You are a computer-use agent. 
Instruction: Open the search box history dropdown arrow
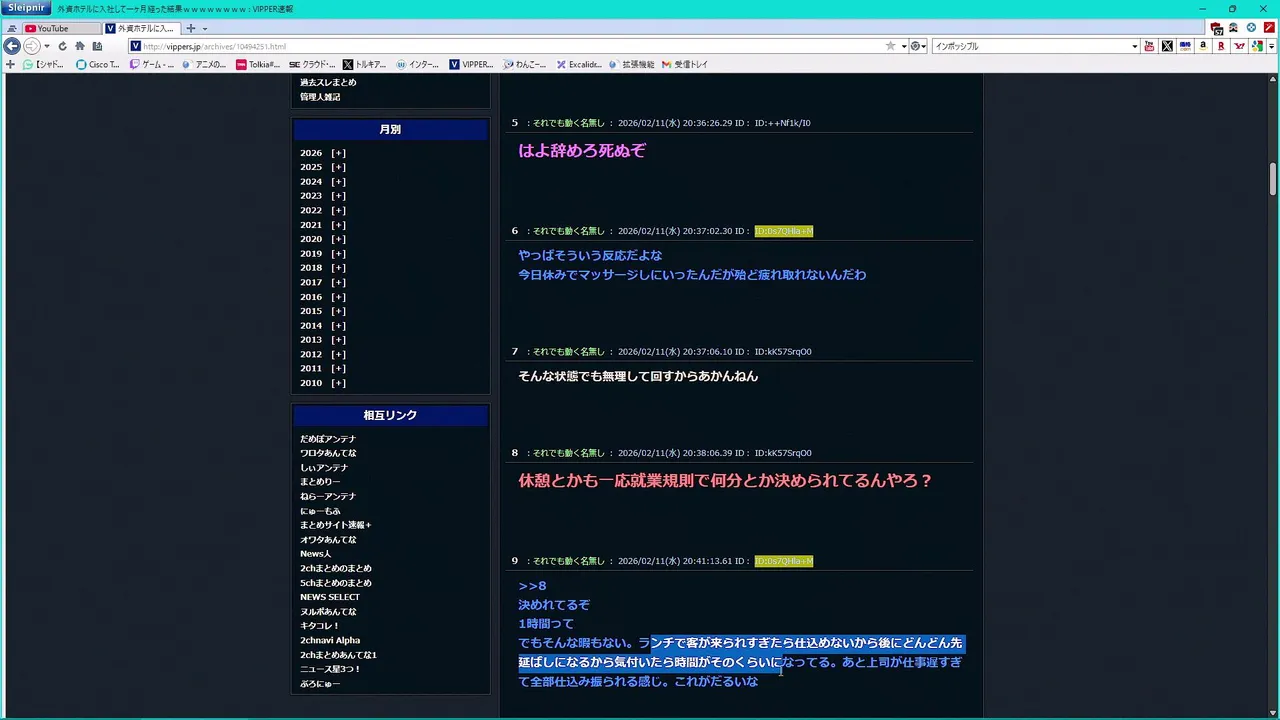point(1134,46)
